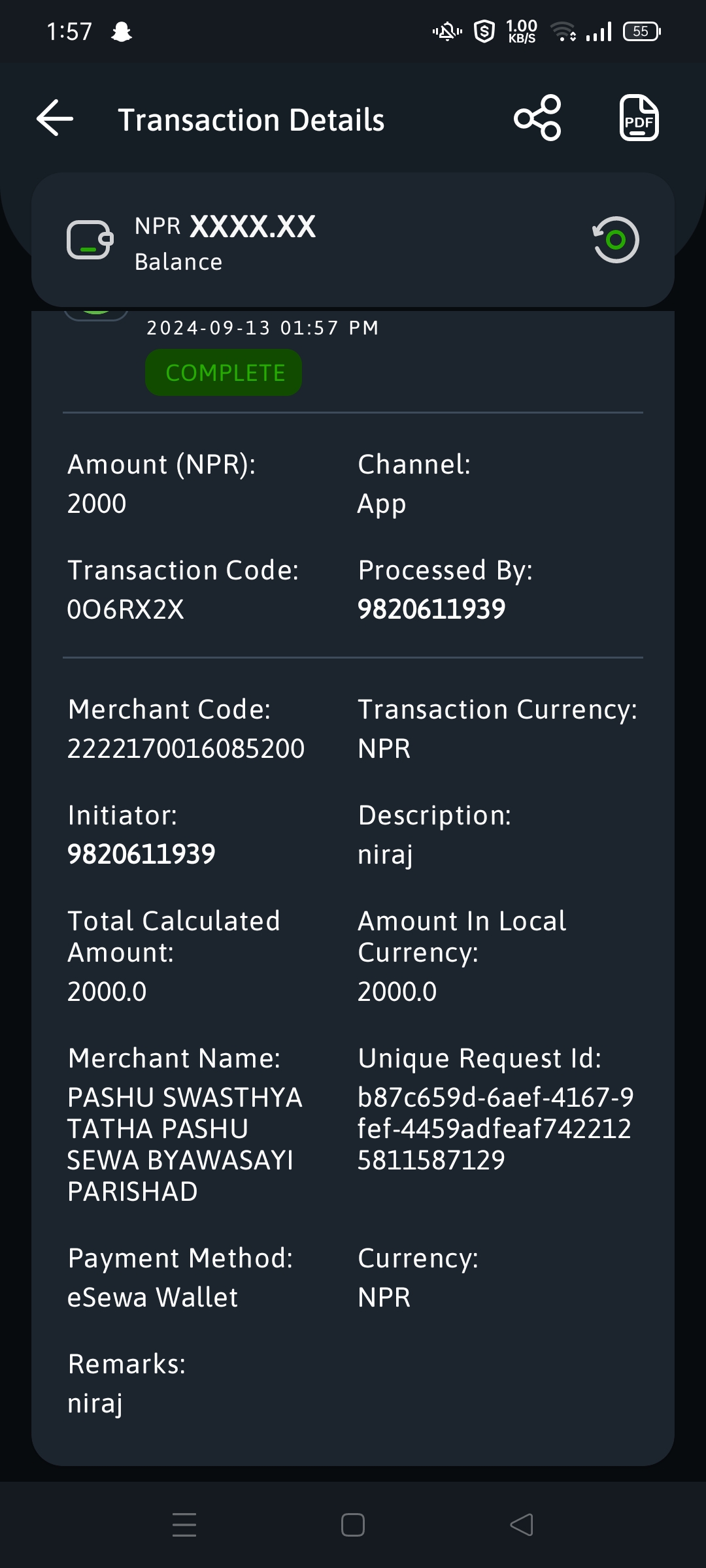The width and height of the screenshot is (706, 1568).
Task: Go back using the arrow icon
Action: coord(55,118)
